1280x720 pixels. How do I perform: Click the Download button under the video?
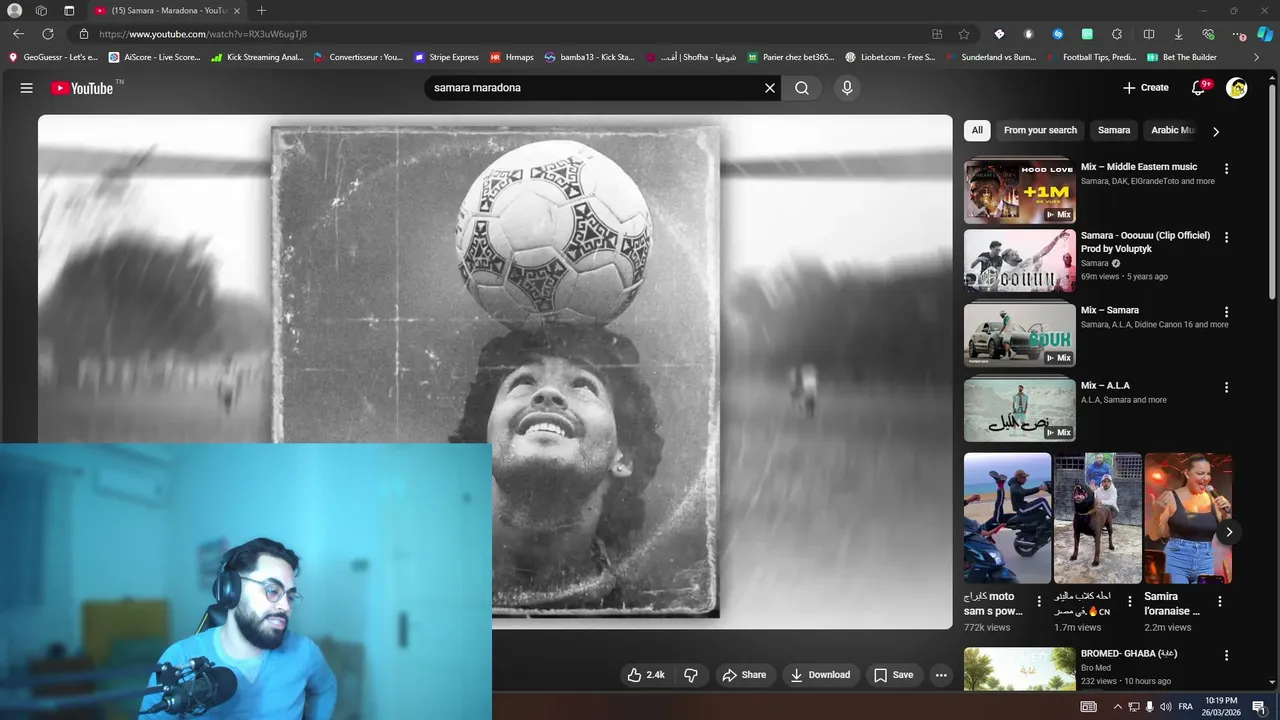tap(820, 675)
